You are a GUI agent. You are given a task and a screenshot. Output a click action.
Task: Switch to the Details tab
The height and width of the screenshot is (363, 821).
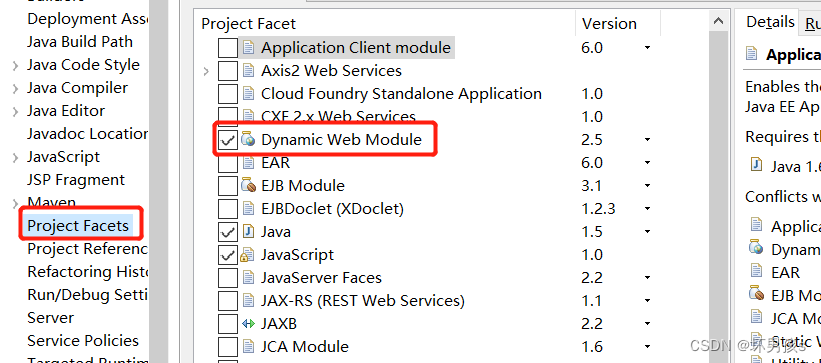pyautogui.click(x=770, y=22)
